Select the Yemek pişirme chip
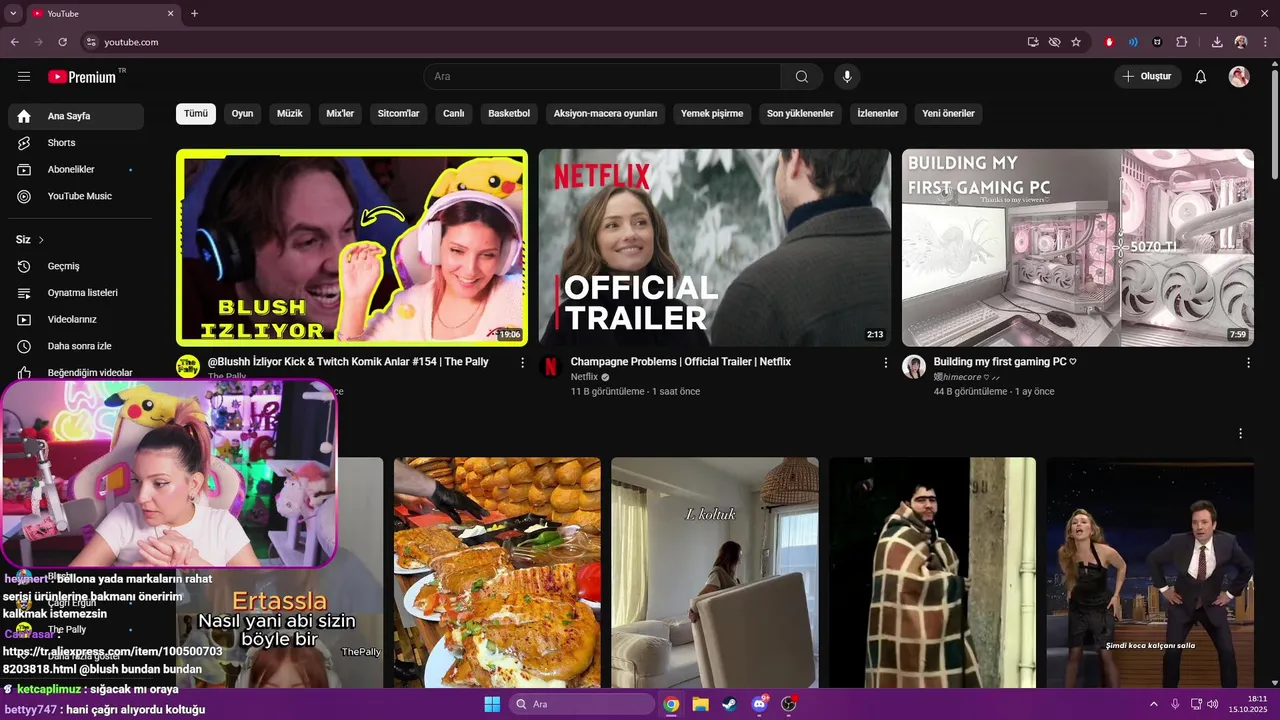 click(x=712, y=114)
